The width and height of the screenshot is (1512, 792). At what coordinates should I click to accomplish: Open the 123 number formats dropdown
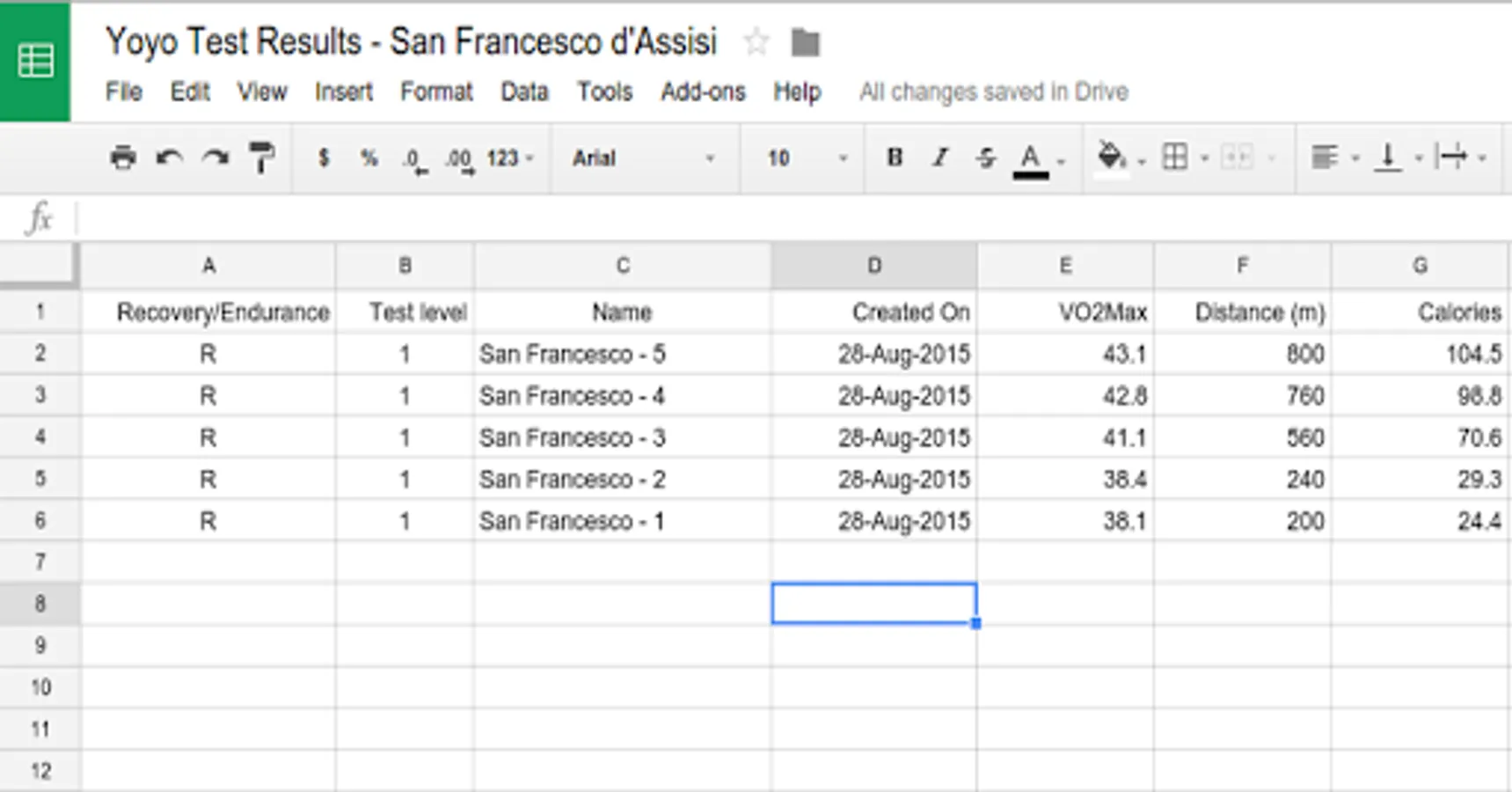tap(509, 158)
